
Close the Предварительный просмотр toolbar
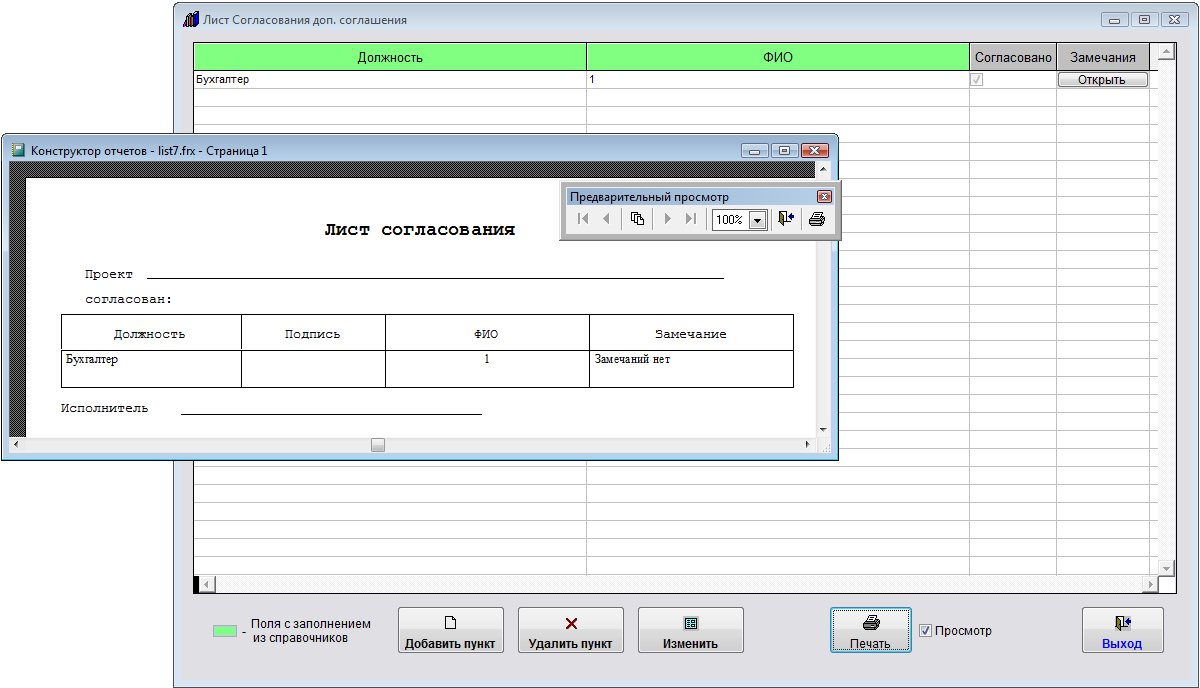(x=824, y=197)
